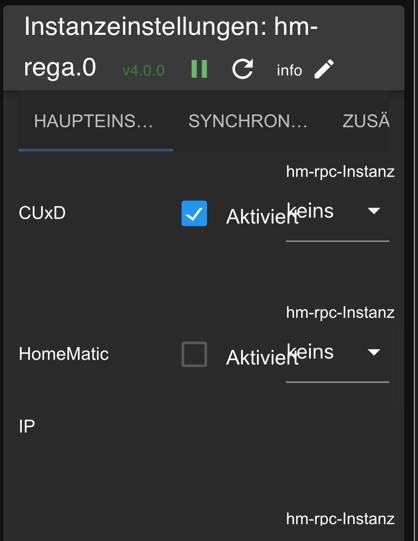Screen dimensions: 418x541
Task: Open the ZUSÄ... tab
Action: pyautogui.click(x=366, y=121)
